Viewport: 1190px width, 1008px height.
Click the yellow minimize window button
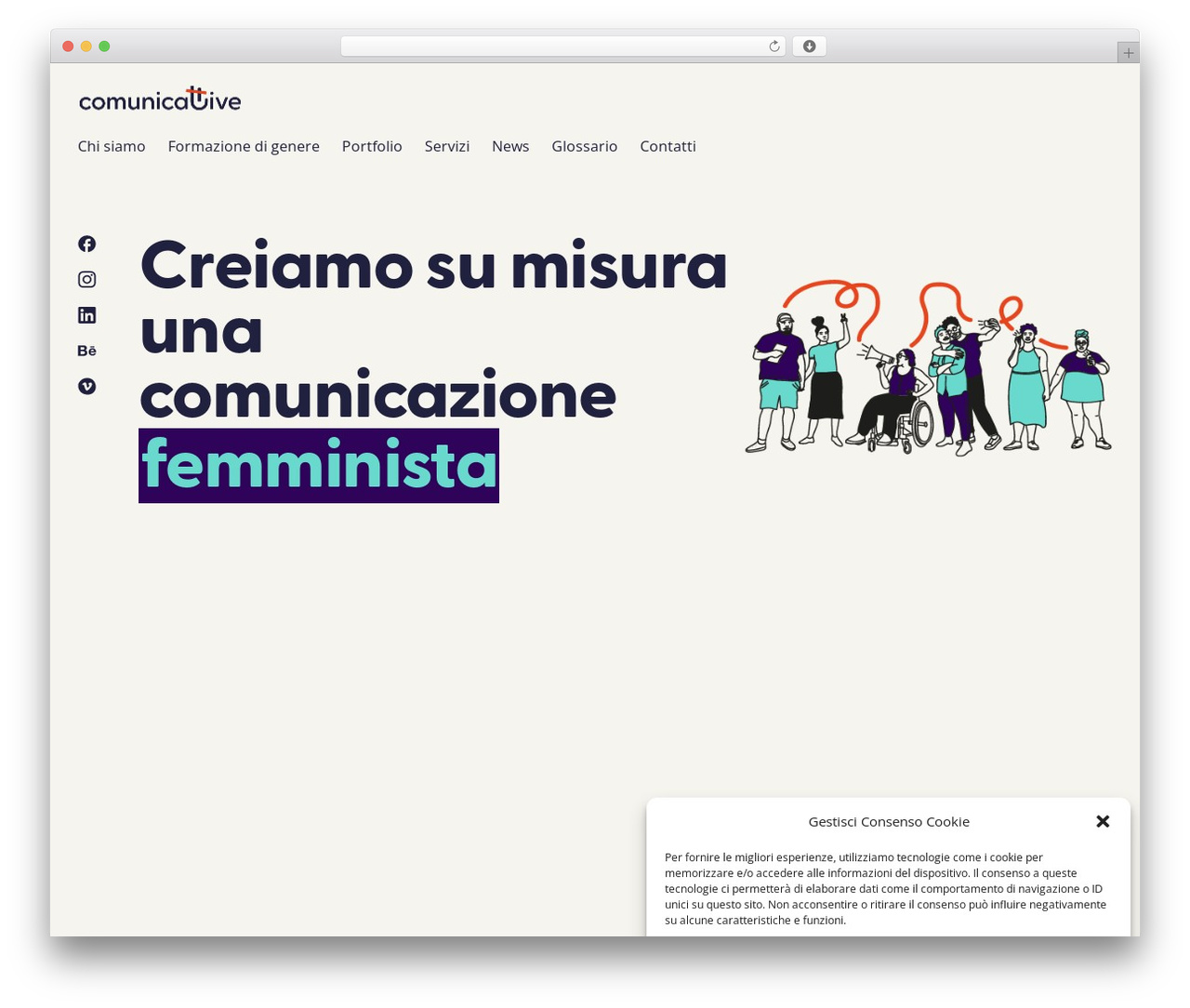pos(86,46)
